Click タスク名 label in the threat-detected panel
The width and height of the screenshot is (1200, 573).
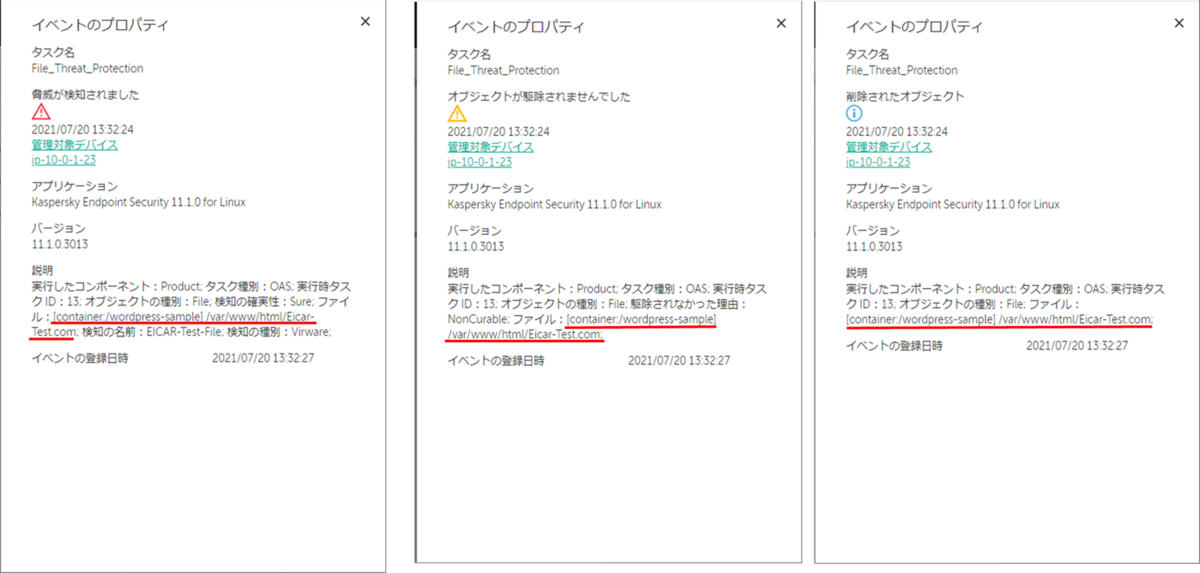pos(51,53)
